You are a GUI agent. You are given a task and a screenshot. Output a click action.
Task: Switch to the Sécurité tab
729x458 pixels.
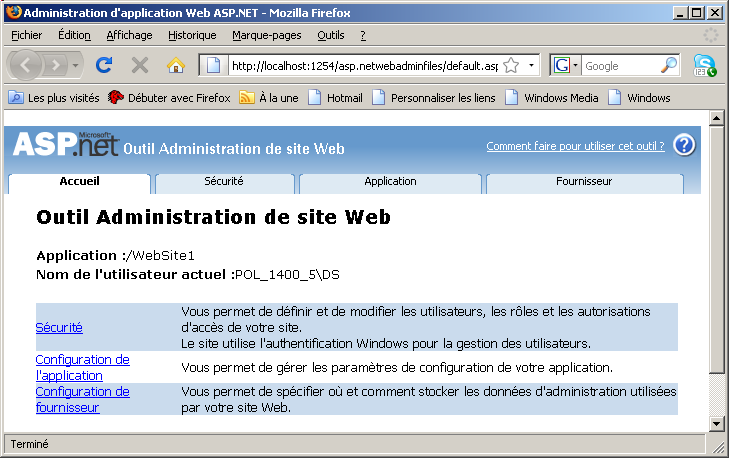tap(224, 182)
